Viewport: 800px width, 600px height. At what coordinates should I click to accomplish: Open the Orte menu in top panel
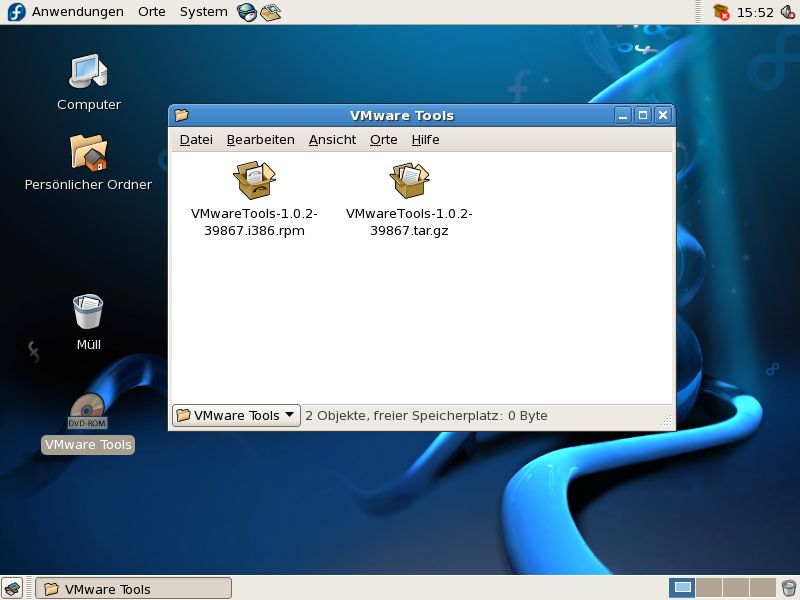[x=152, y=12]
